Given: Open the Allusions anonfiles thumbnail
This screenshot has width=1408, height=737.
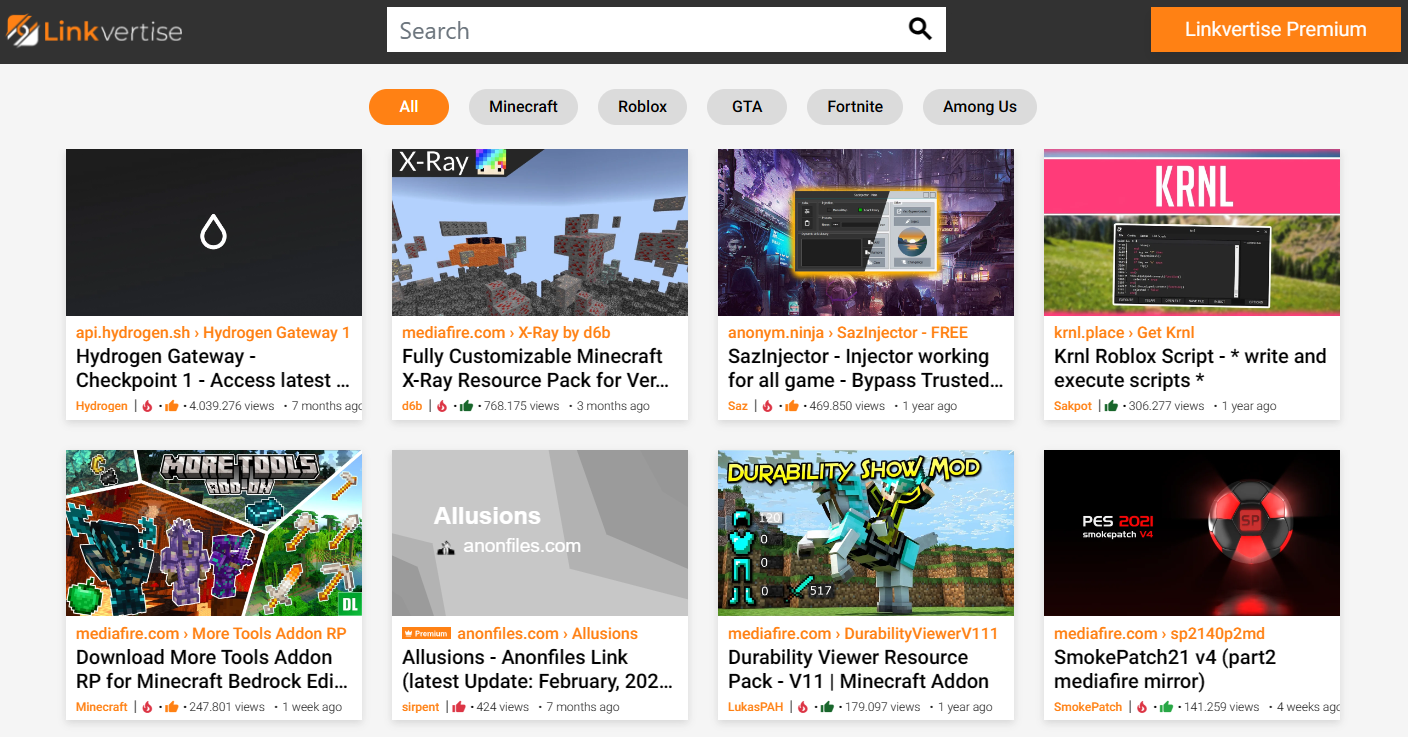Looking at the screenshot, I should 540,533.
